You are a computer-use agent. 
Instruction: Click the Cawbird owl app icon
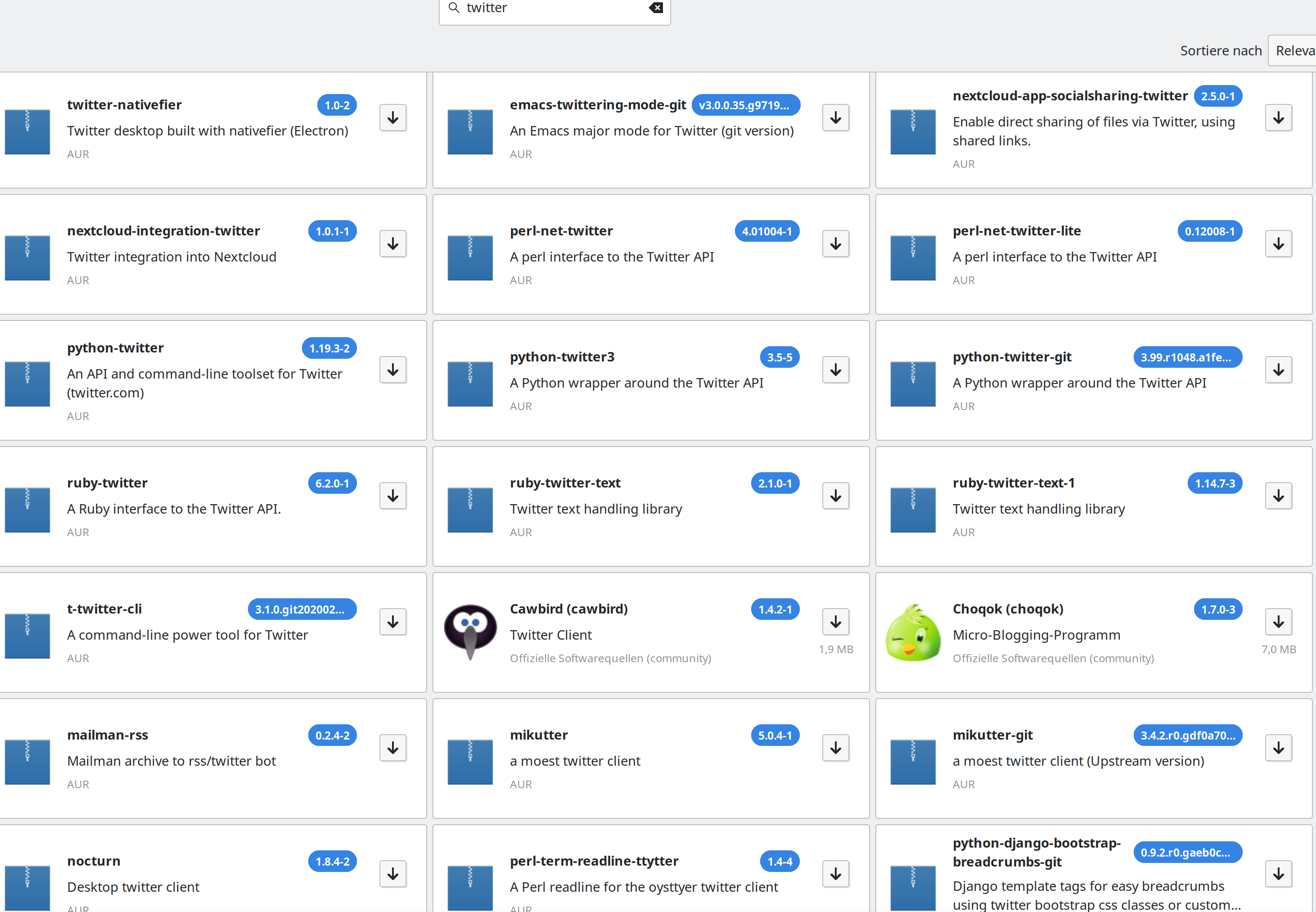pyautogui.click(x=470, y=632)
